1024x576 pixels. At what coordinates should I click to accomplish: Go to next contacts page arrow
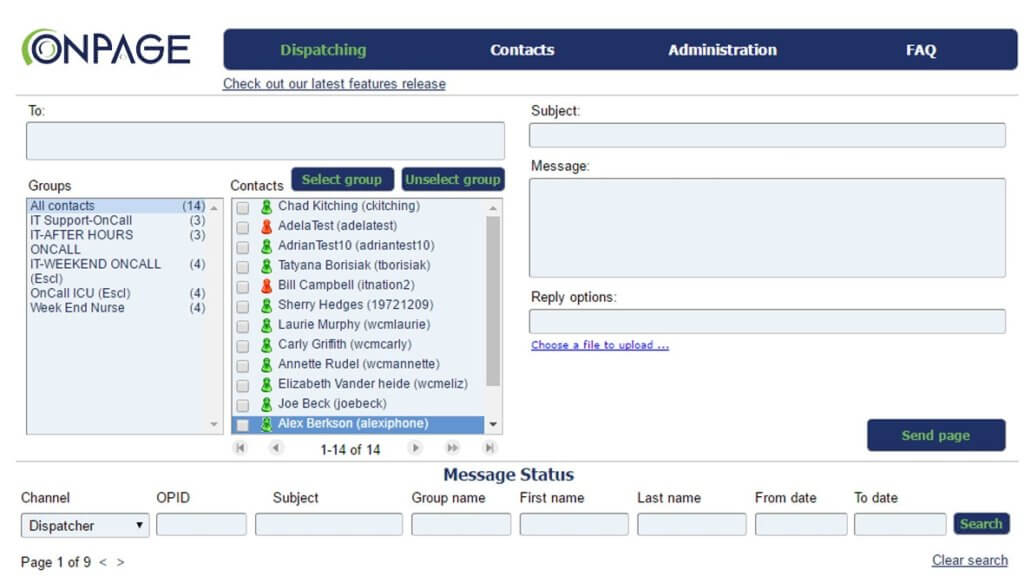tap(416, 449)
